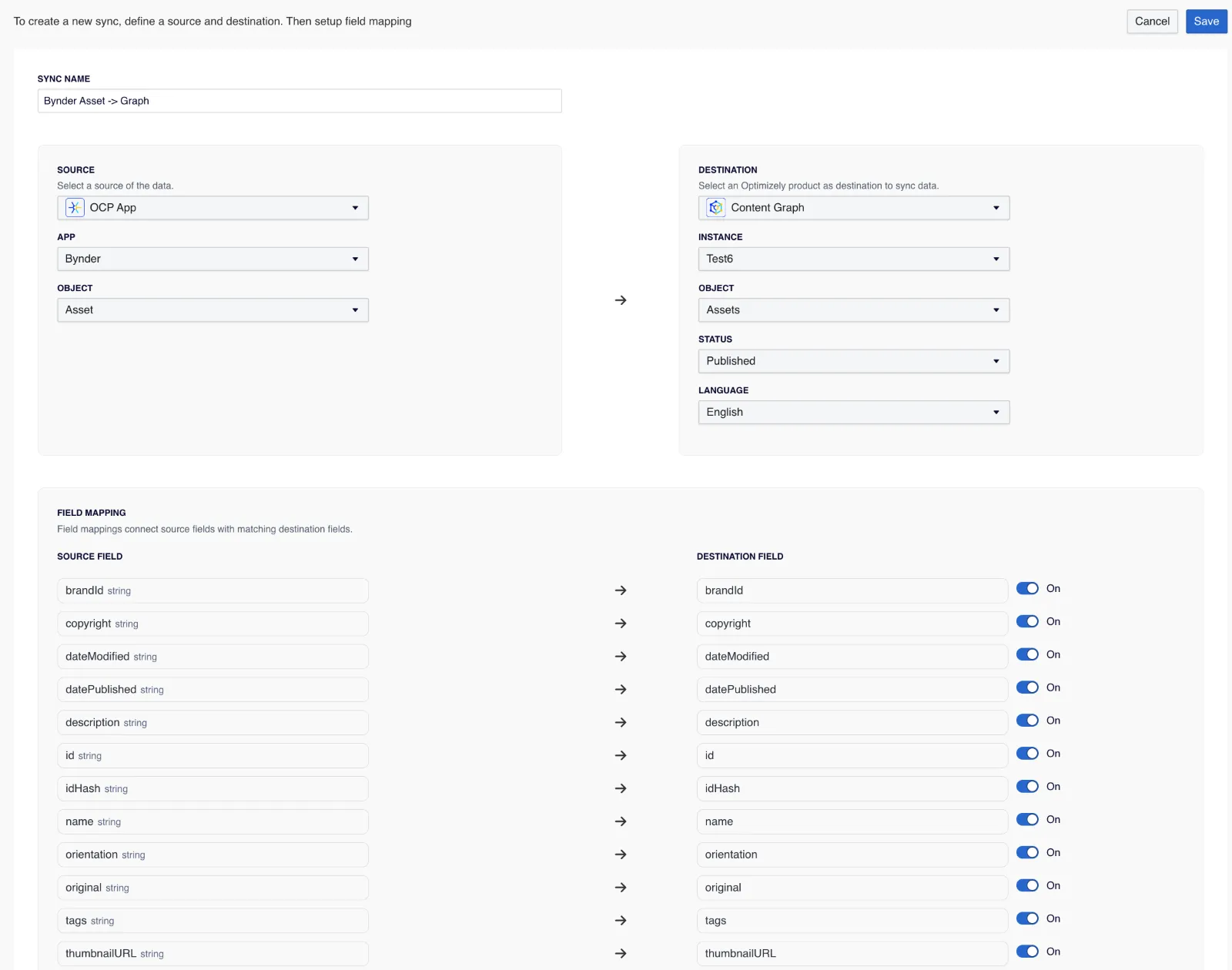Image resolution: width=1232 pixels, height=970 pixels.
Task: Save the new sync
Action: coord(1206,22)
